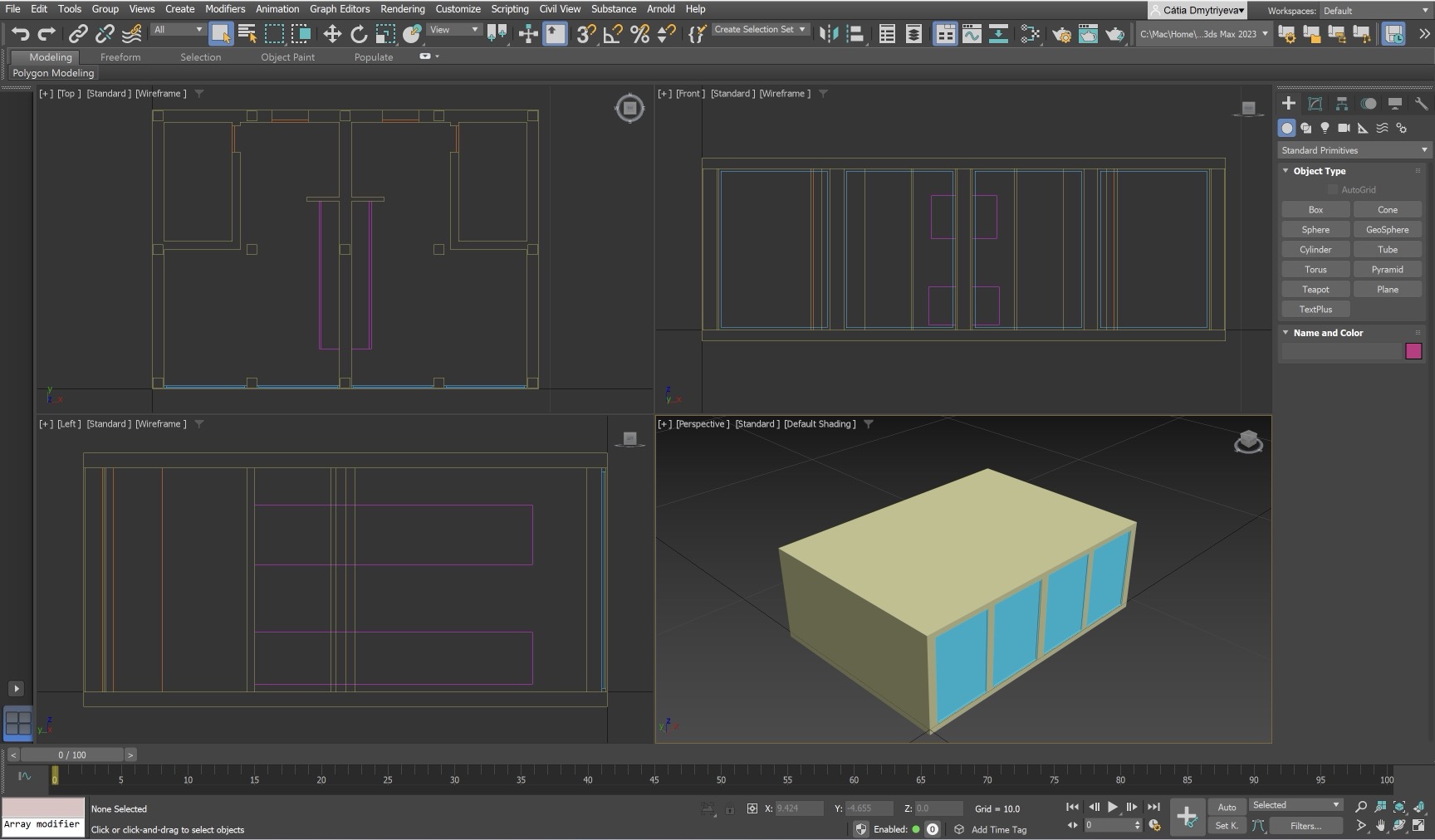Screen dimensions: 1435x840
Task: Switch to the Freeform ribbon tab
Action: tap(120, 57)
